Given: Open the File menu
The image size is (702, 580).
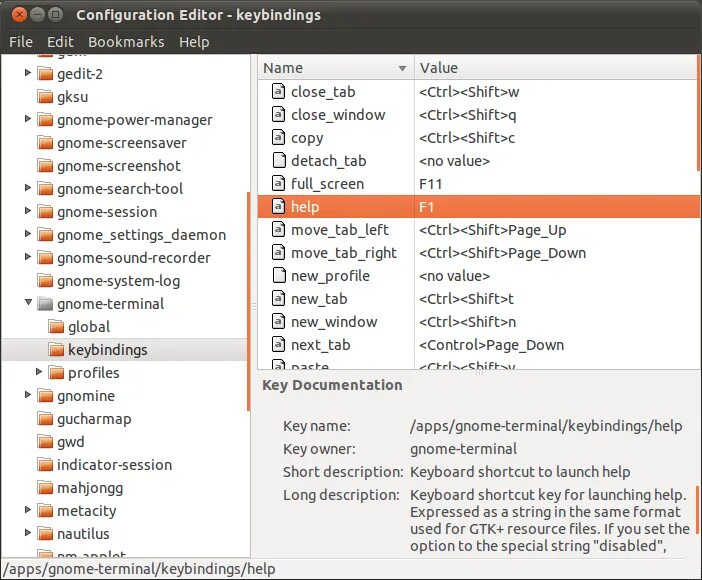Looking at the screenshot, I should pos(21,42).
